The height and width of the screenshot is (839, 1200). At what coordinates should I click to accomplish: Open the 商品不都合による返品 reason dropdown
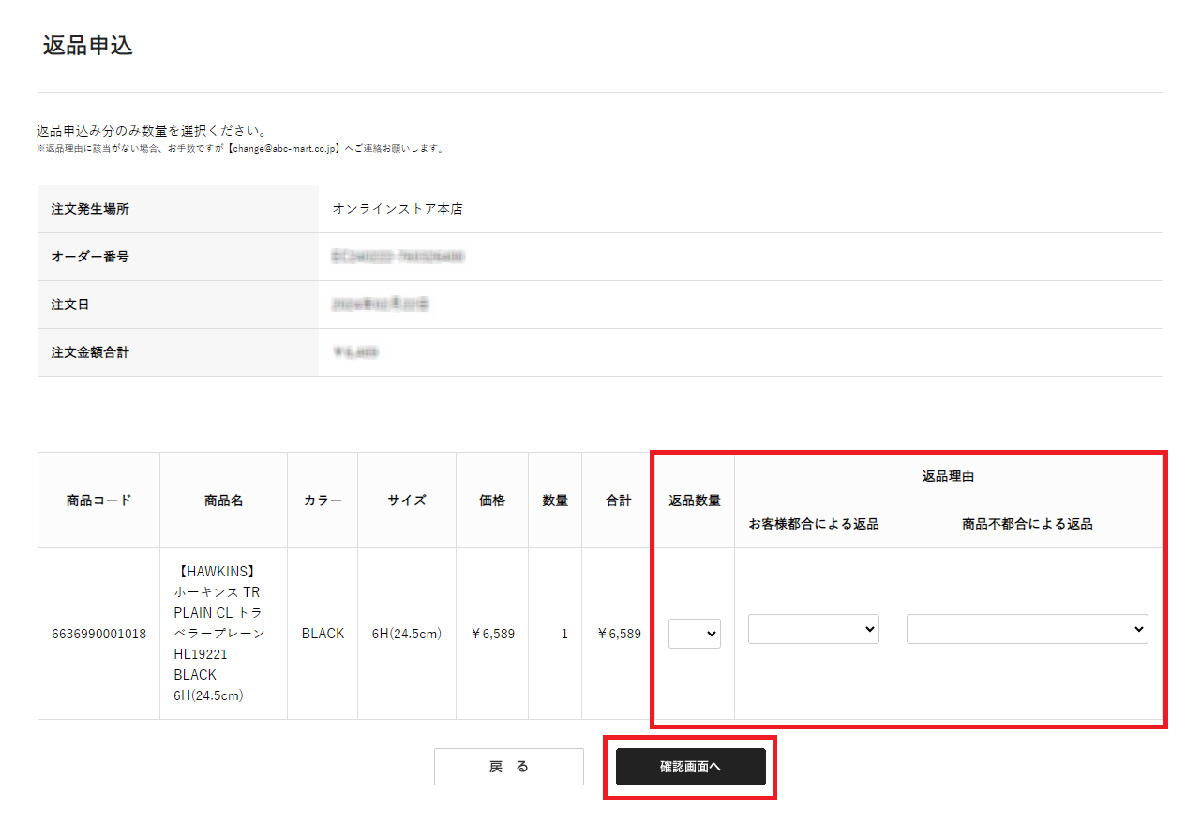pyautogui.click(x=1026, y=629)
